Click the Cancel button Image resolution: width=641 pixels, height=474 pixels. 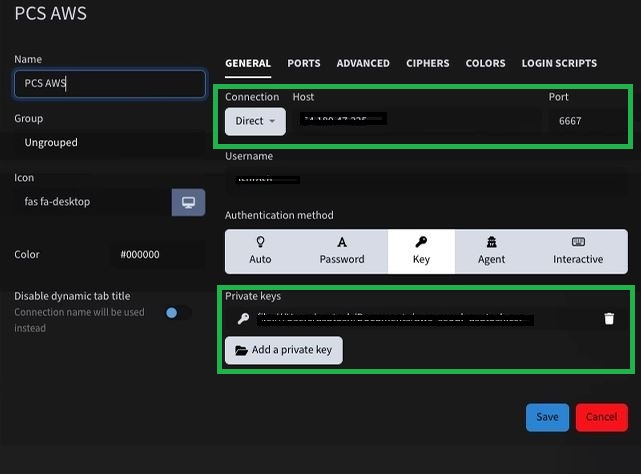tap(601, 417)
